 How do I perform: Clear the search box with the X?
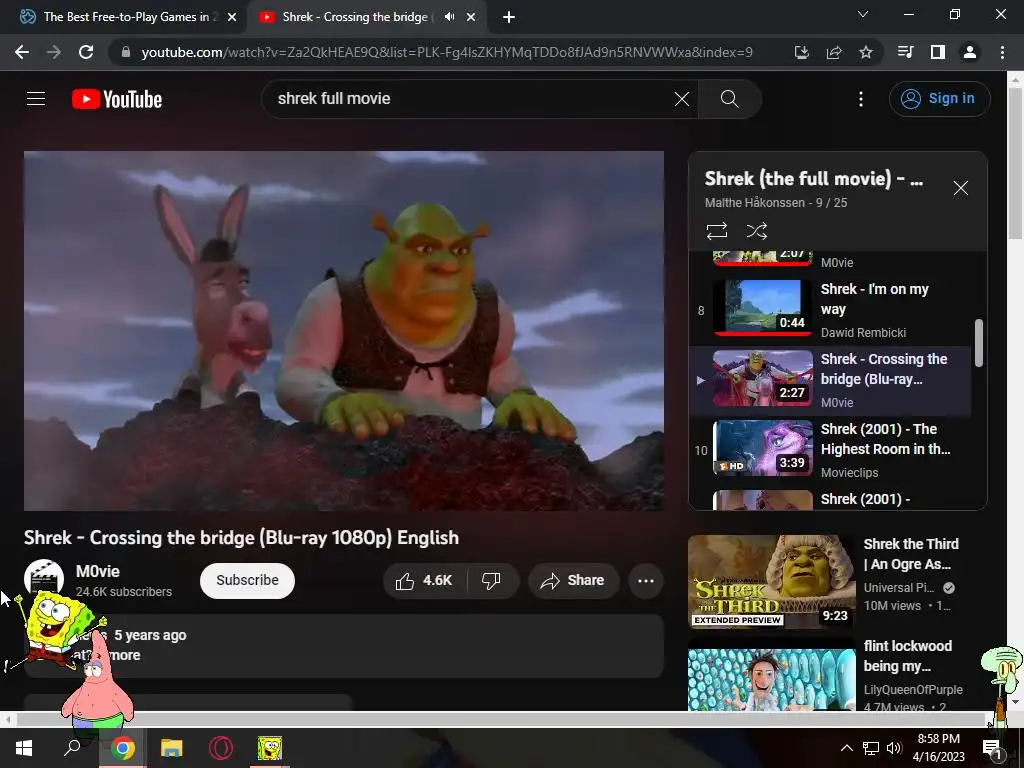coord(682,99)
